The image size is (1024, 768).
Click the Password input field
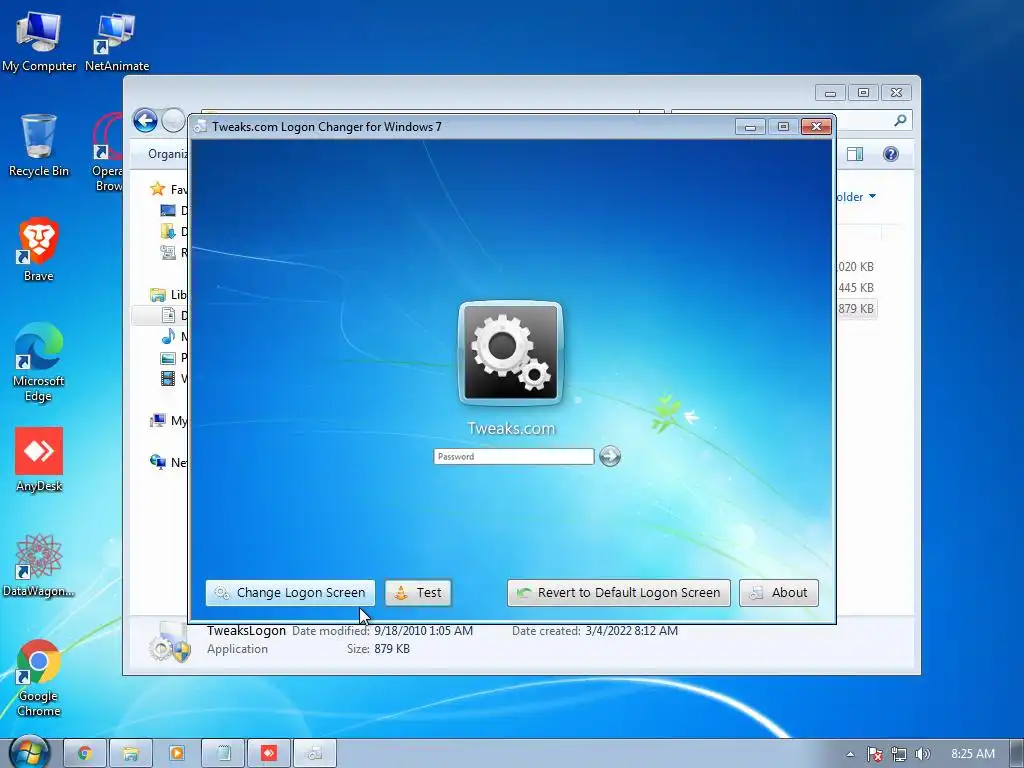tap(513, 456)
